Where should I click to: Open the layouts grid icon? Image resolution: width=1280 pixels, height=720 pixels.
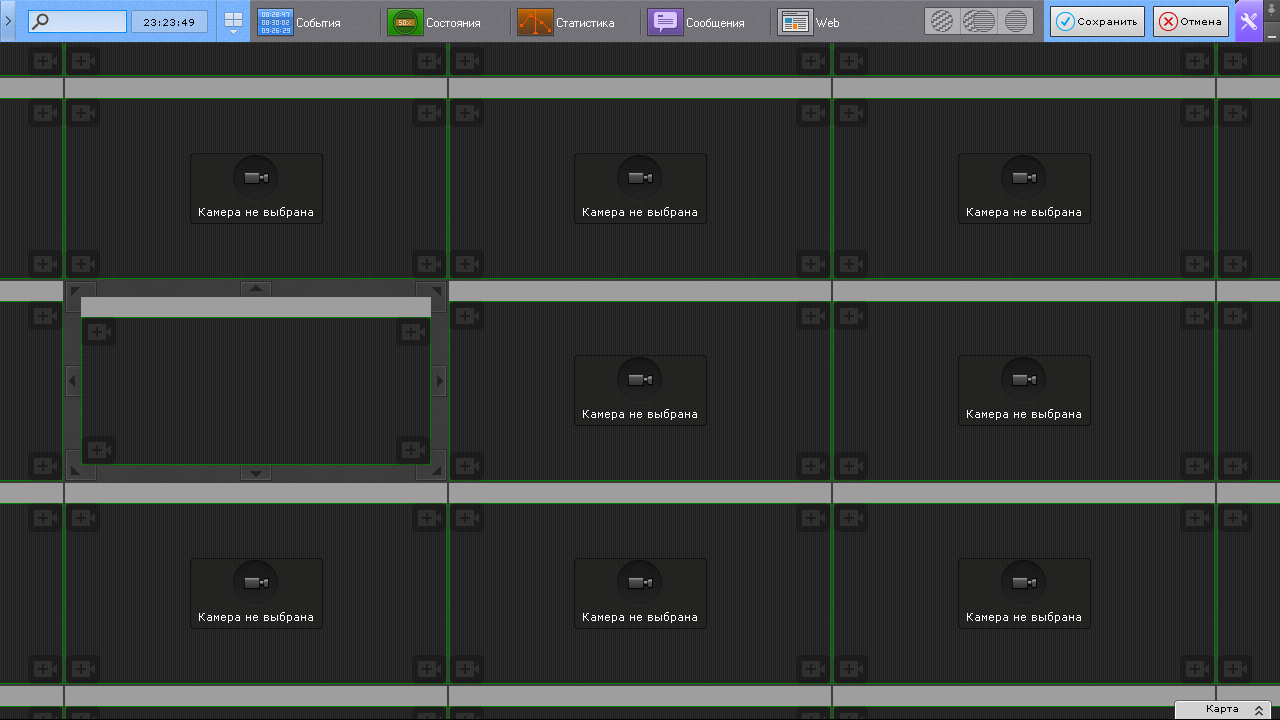click(233, 19)
